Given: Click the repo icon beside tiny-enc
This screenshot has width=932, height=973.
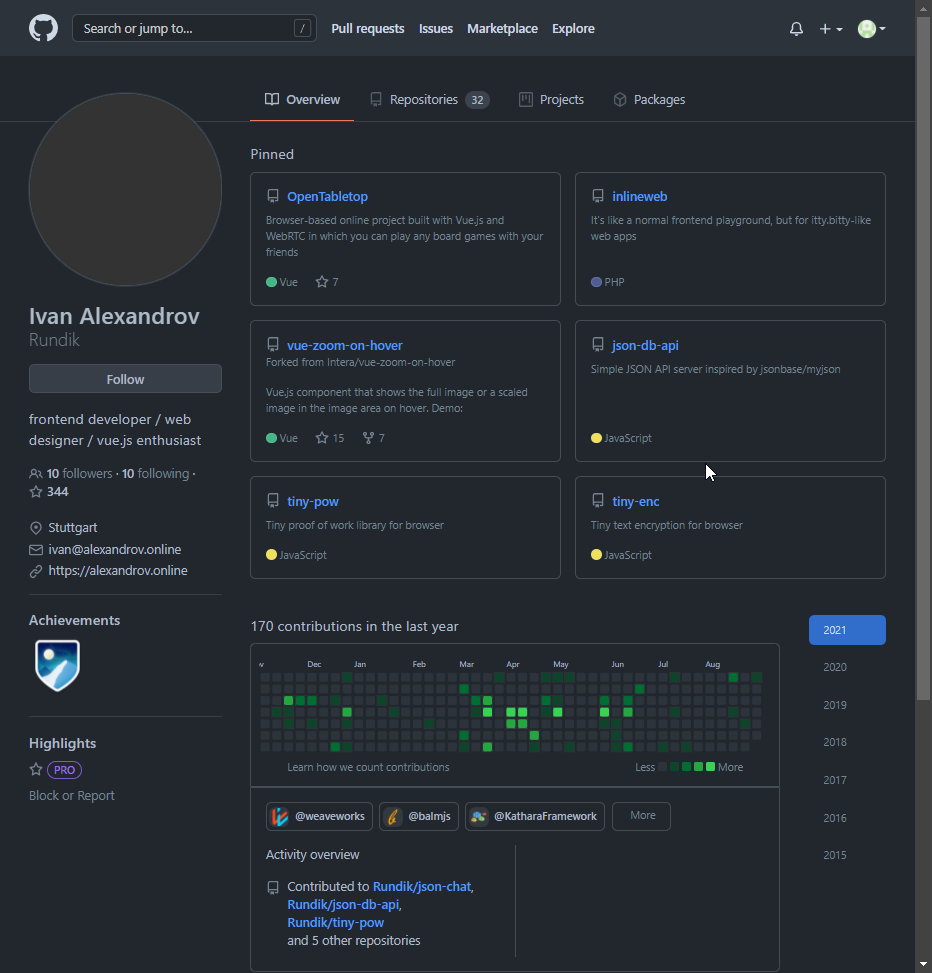Looking at the screenshot, I should (598, 501).
